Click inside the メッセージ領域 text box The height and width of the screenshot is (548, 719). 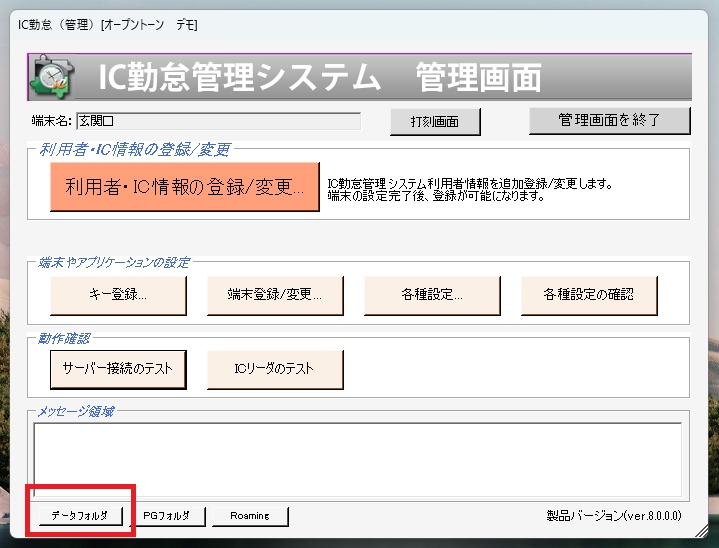tap(357, 459)
